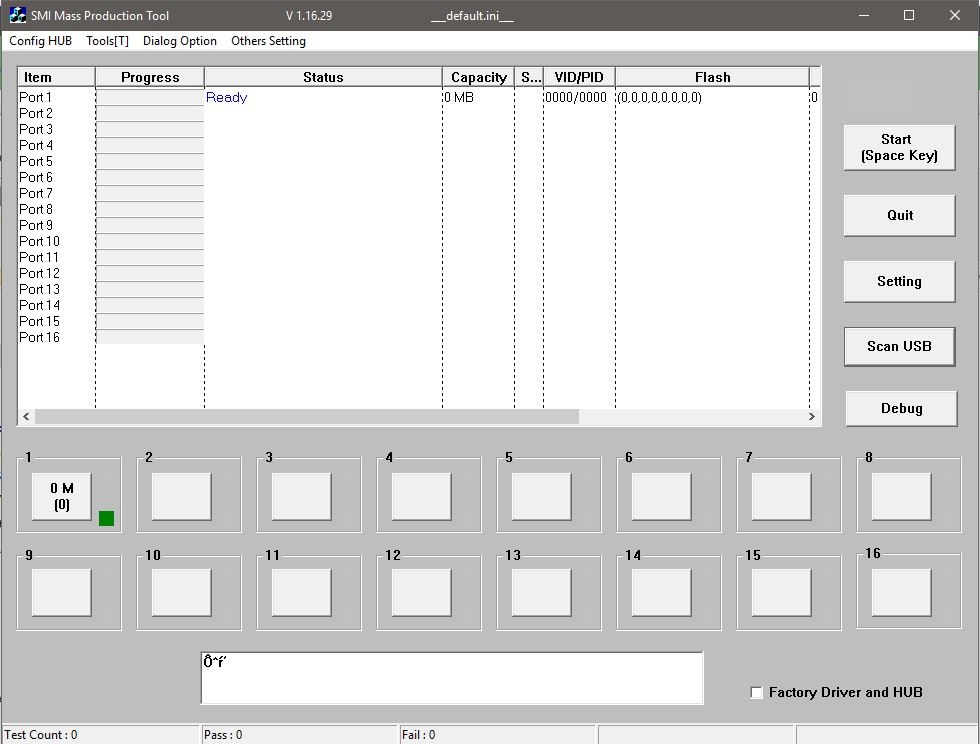Select the Port 8 row
Image resolution: width=980 pixels, height=744 pixels.
tap(418, 209)
